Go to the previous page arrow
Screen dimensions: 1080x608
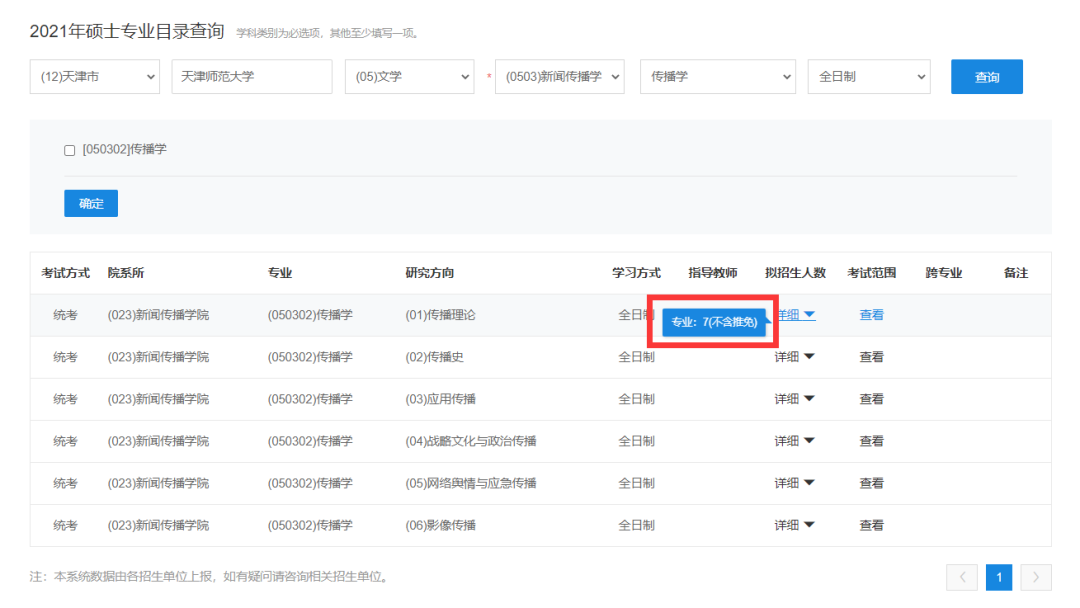pyautogui.click(x=962, y=577)
